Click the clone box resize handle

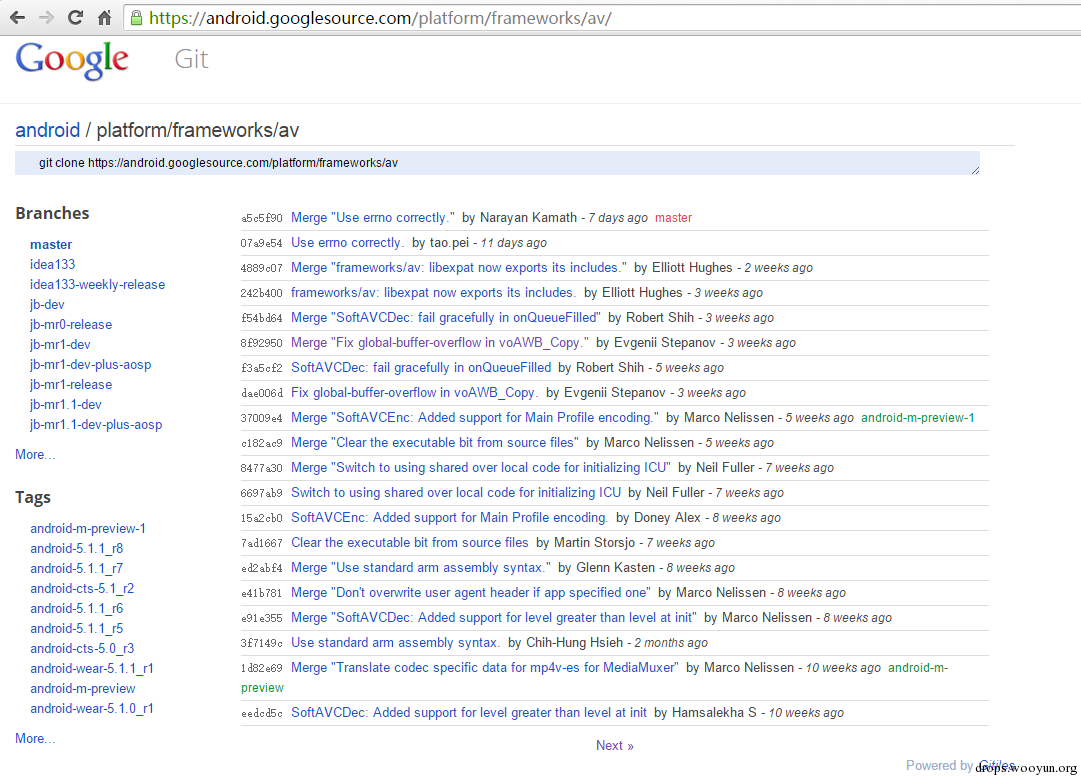(975, 170)
